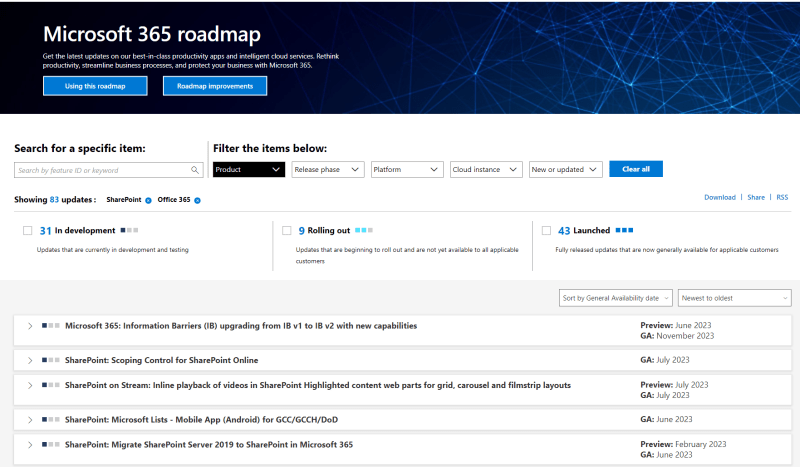Expand Migrate SharePoint Server 2019 item

pyautogui.click(x=30, y=445)
